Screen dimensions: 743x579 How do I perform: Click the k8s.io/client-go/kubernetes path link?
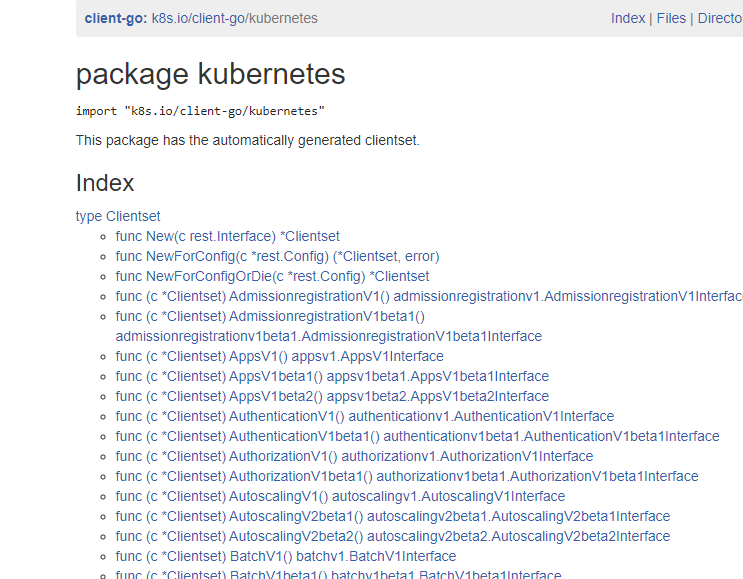point(235,18)
